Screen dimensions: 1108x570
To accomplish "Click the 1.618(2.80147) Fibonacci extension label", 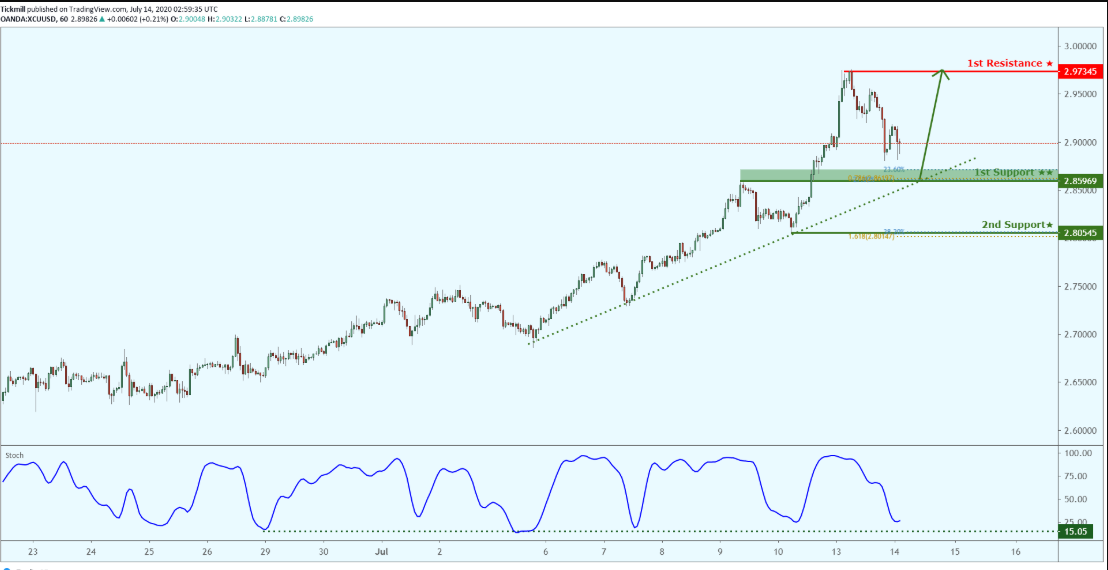I will (871, 237).
